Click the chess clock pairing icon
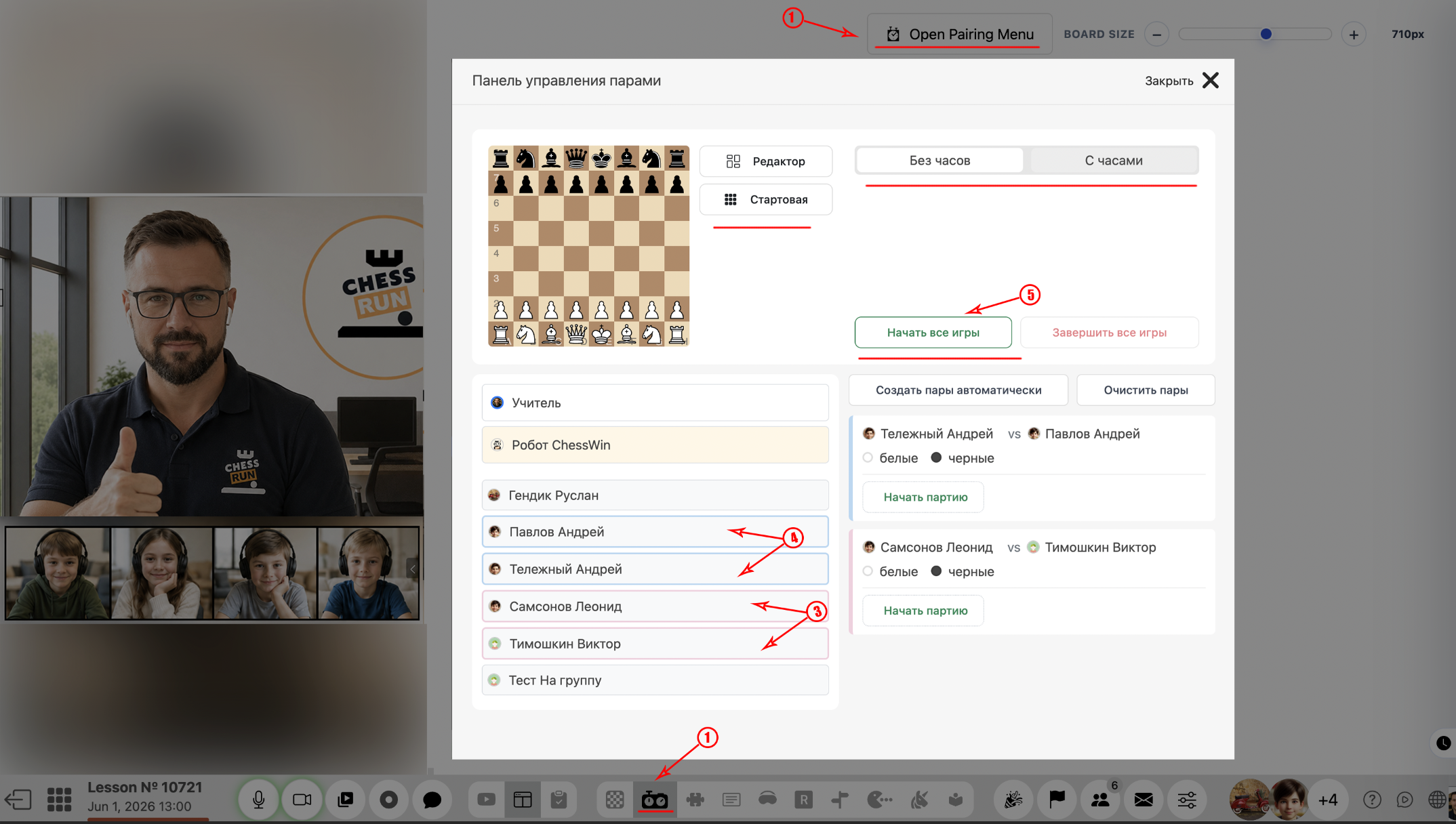 [655, 800]
